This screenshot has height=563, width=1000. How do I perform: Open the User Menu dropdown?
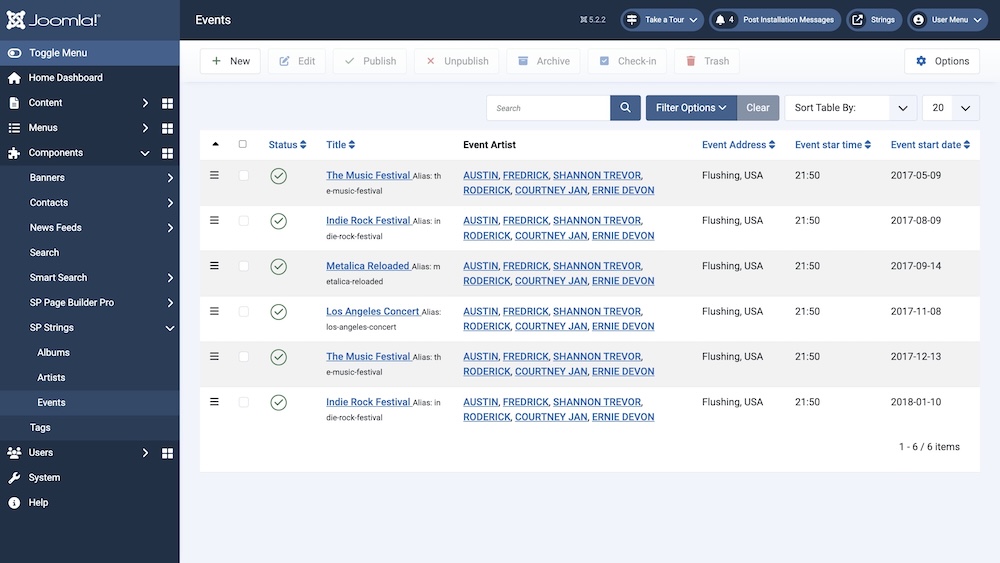tap(946, 20)
